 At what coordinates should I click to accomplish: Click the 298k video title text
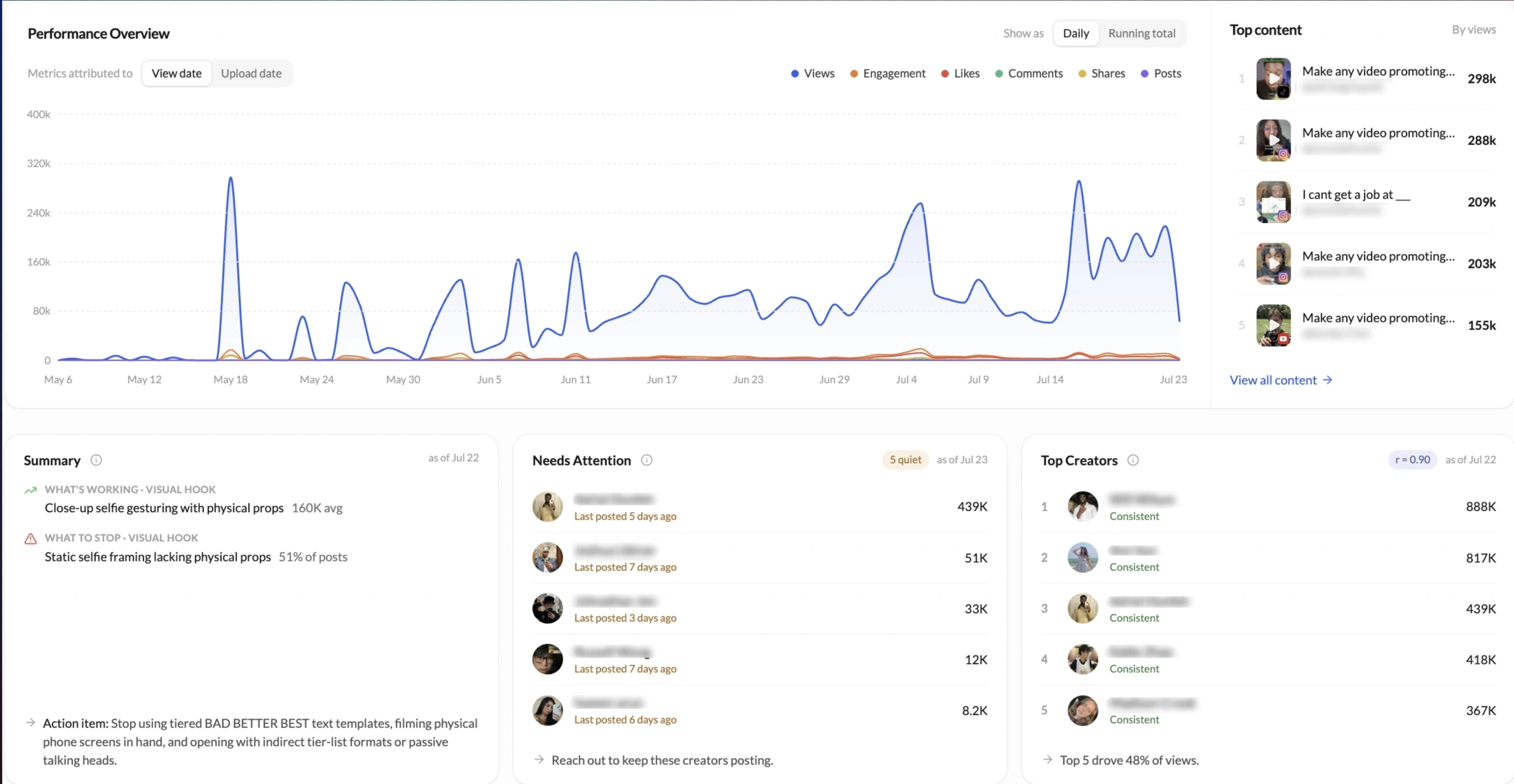(1378, 71)
